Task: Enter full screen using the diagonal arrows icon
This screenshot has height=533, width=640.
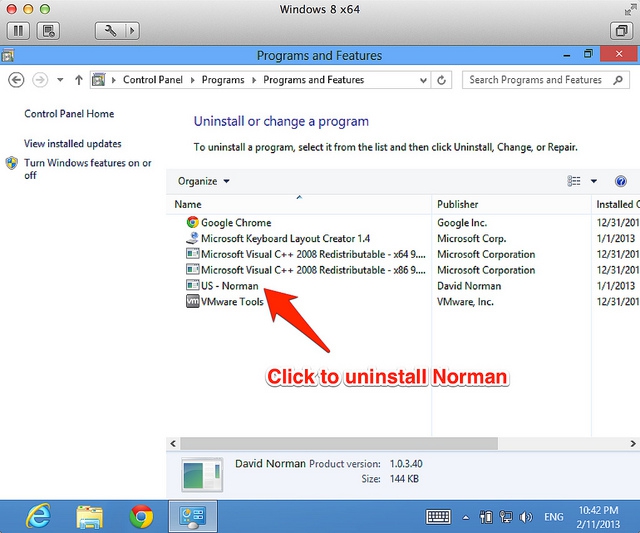Action: click(x=630, y=9)
